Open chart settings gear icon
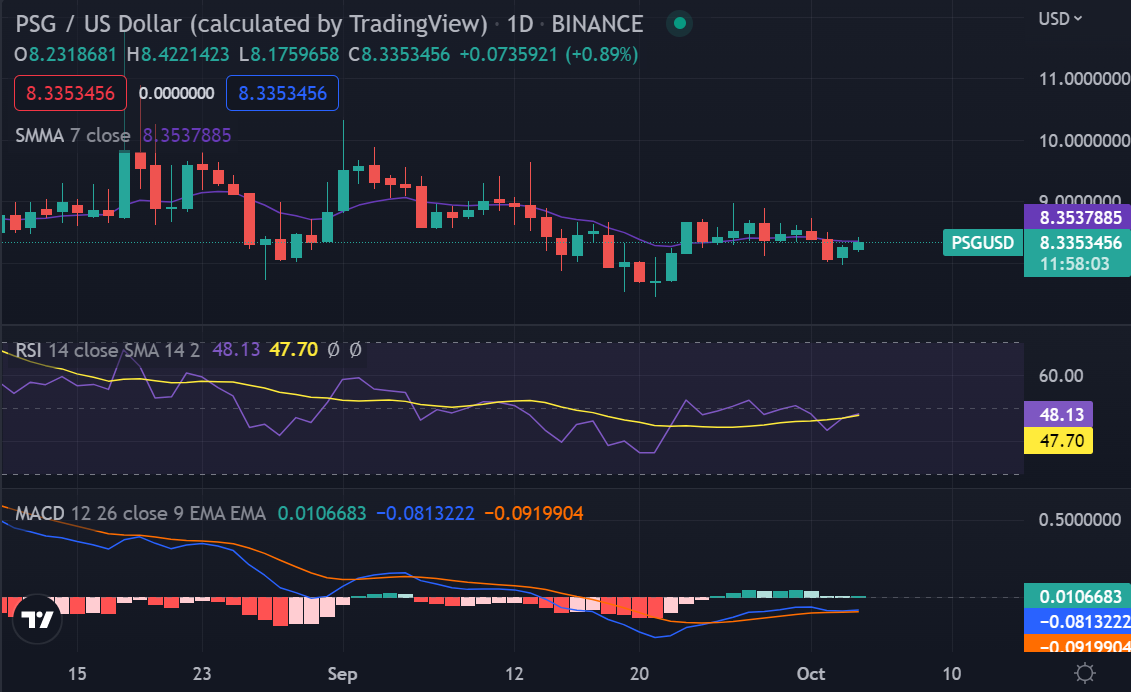The width and height of the screenshot is (1131, 692). [1084, 673]
